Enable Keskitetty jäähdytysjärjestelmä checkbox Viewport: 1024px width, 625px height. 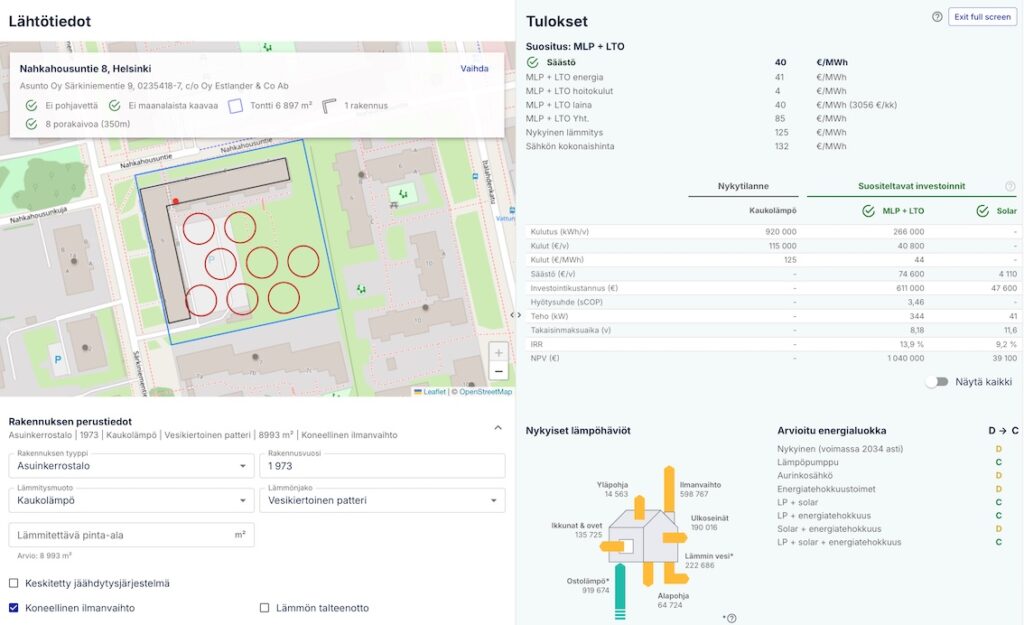[x=14, y=583]
